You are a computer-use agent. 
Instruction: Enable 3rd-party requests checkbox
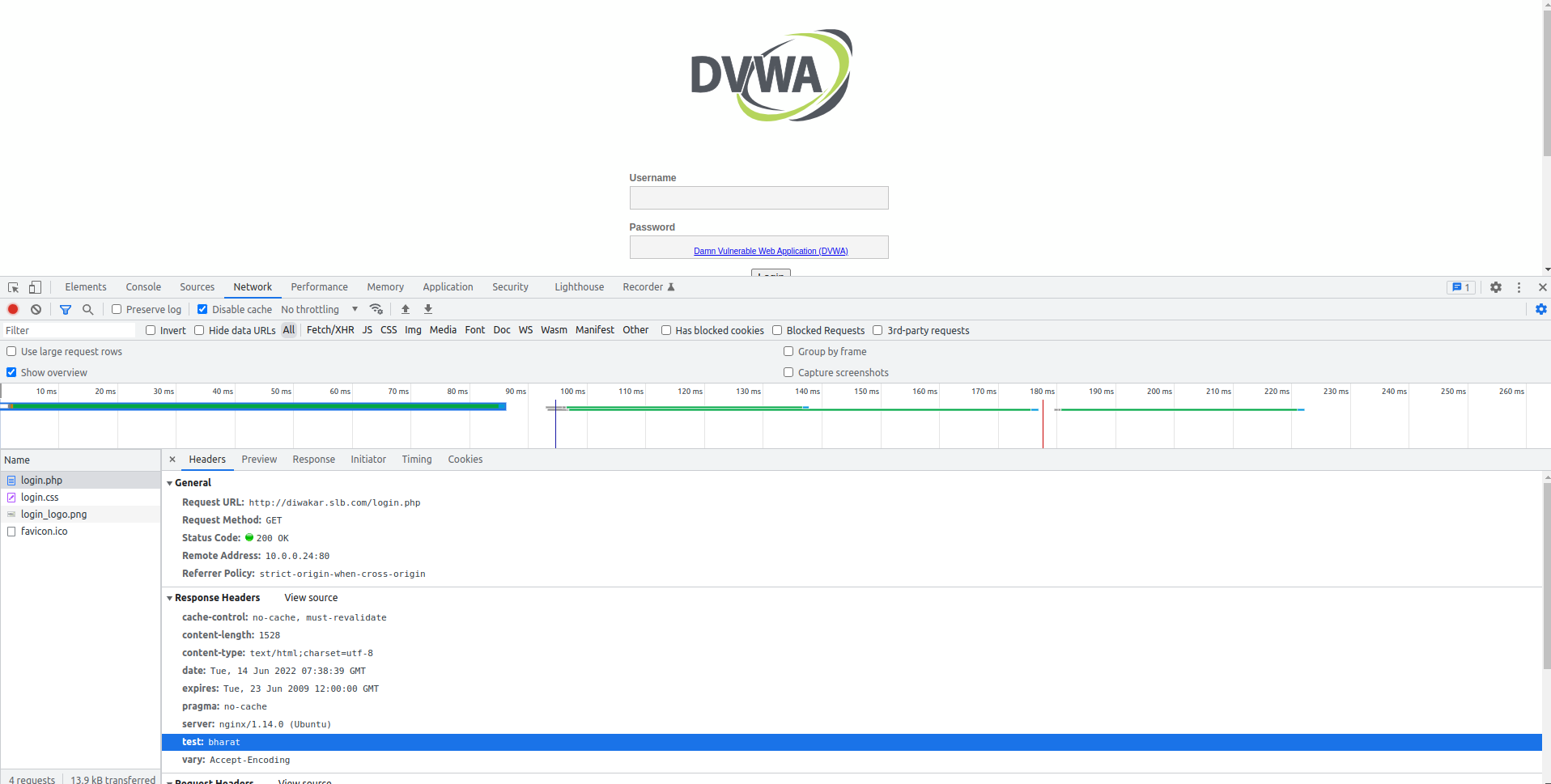click(x=877, y=330)
